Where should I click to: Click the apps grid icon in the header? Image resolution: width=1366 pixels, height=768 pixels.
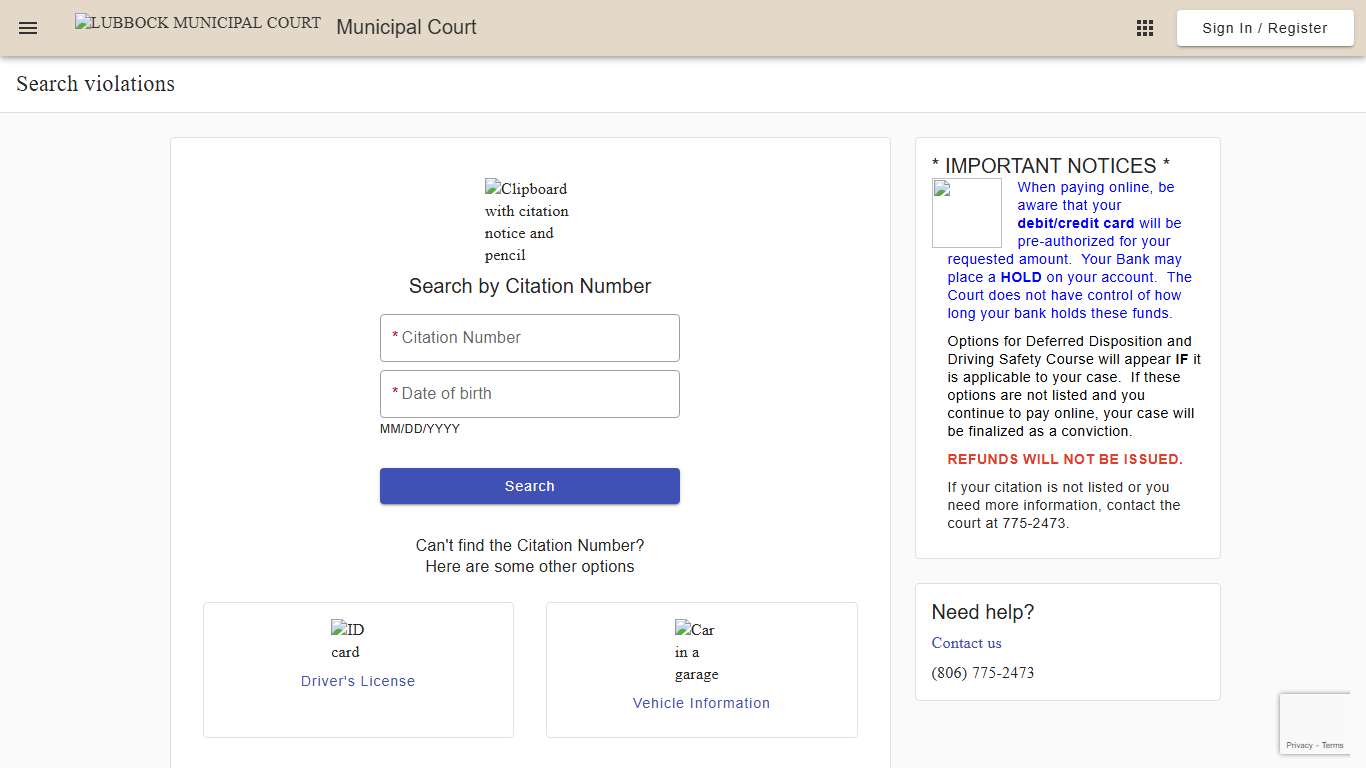coord(1144,27)
